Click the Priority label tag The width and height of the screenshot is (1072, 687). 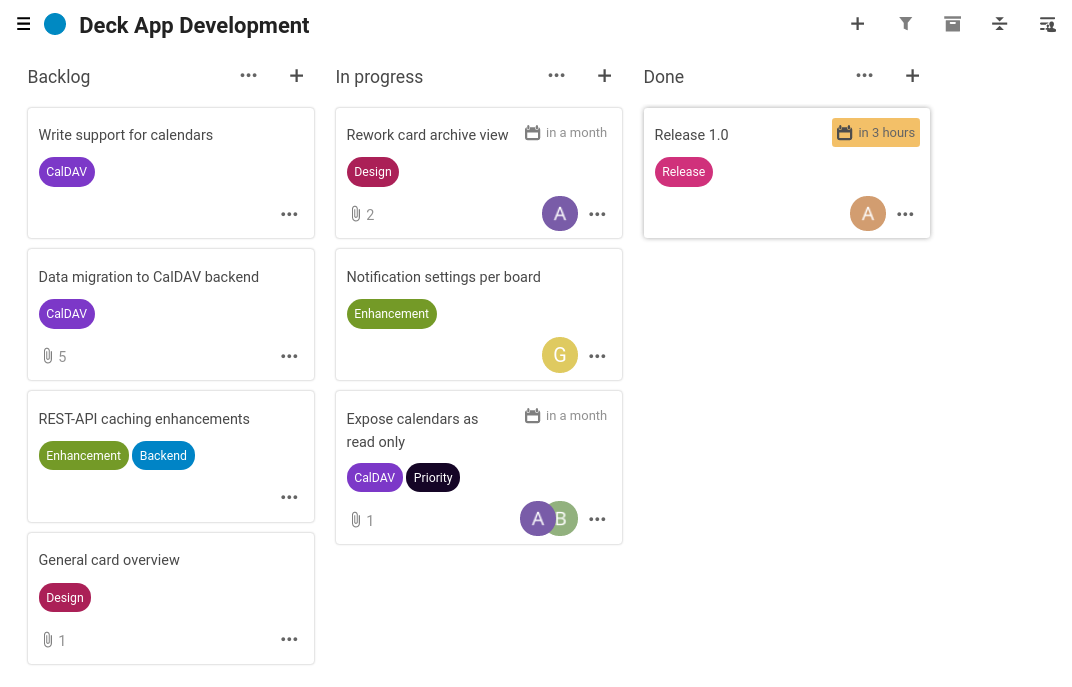click(433, 478)
